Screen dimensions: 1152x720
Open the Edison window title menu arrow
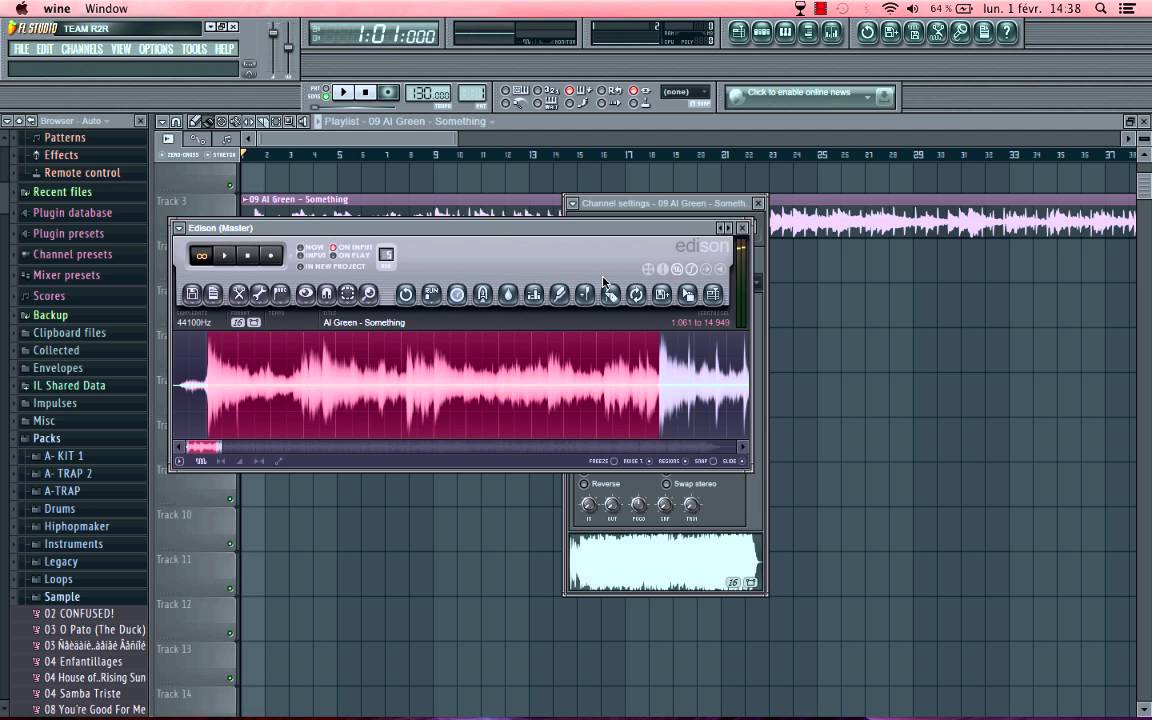pos(179,228)
